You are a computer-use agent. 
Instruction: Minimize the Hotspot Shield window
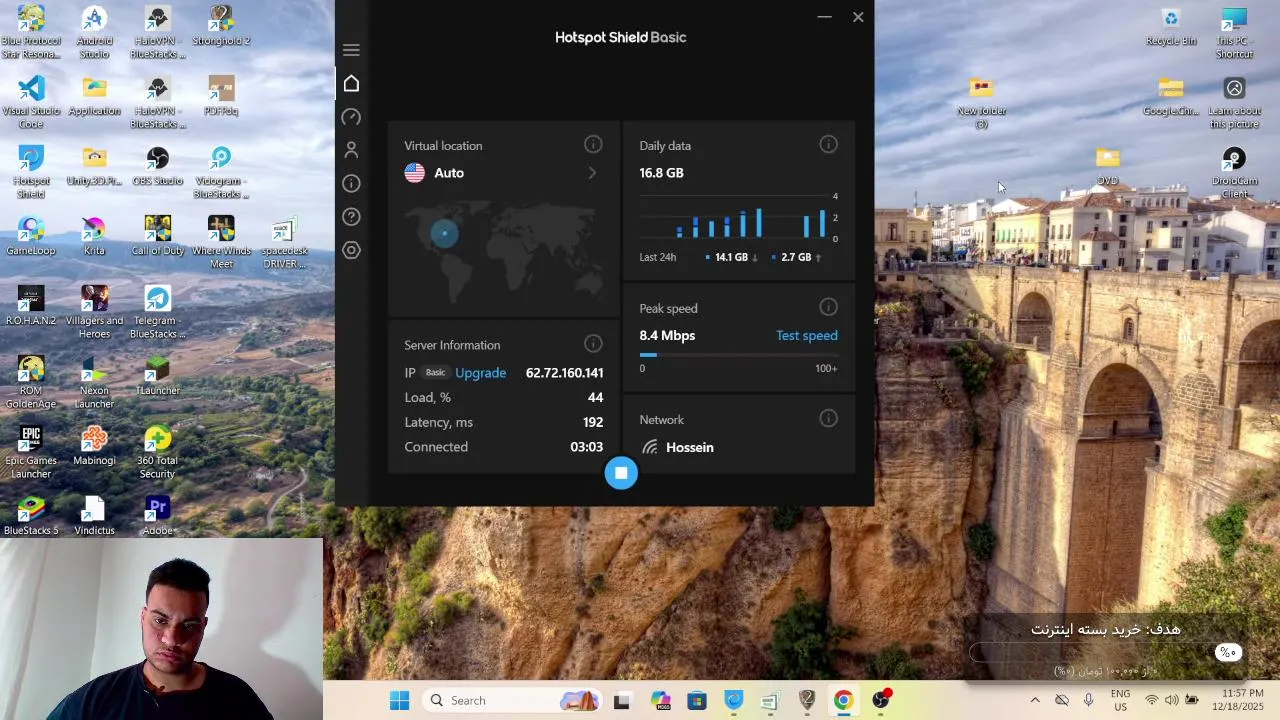[824, 17]
